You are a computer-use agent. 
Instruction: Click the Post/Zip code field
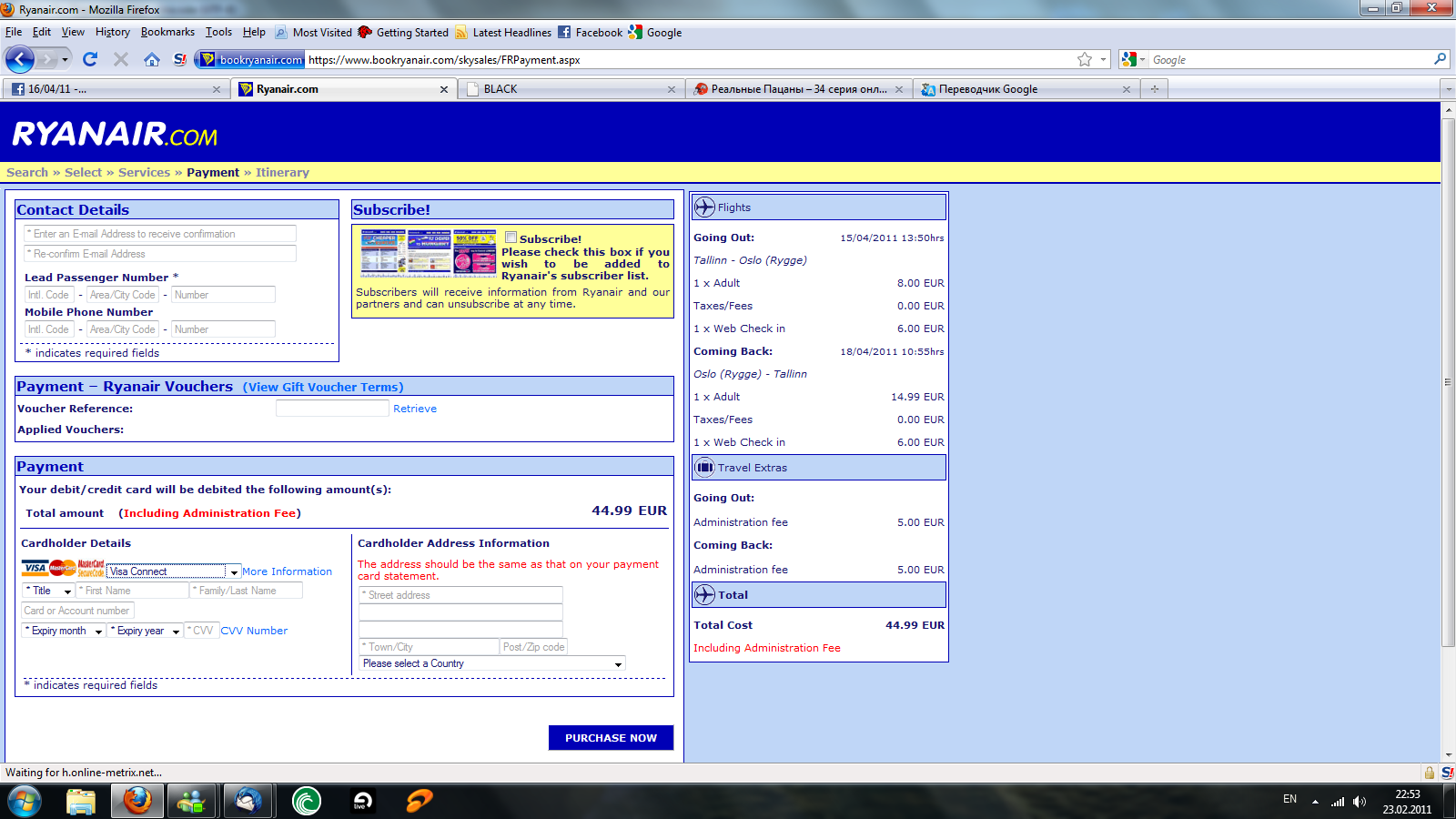533,647
